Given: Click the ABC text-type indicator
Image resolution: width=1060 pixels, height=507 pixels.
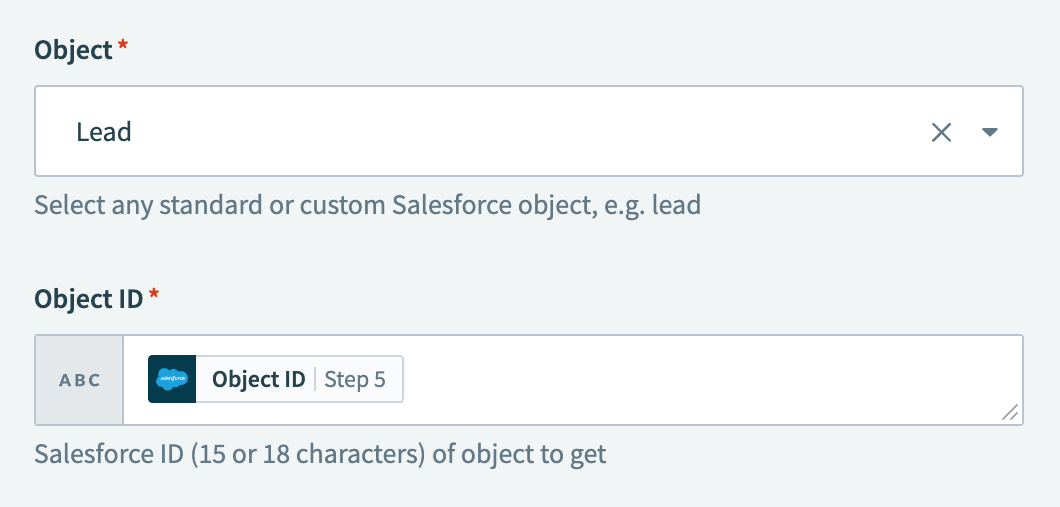Looking at the screenshot, I should (80, 380).
